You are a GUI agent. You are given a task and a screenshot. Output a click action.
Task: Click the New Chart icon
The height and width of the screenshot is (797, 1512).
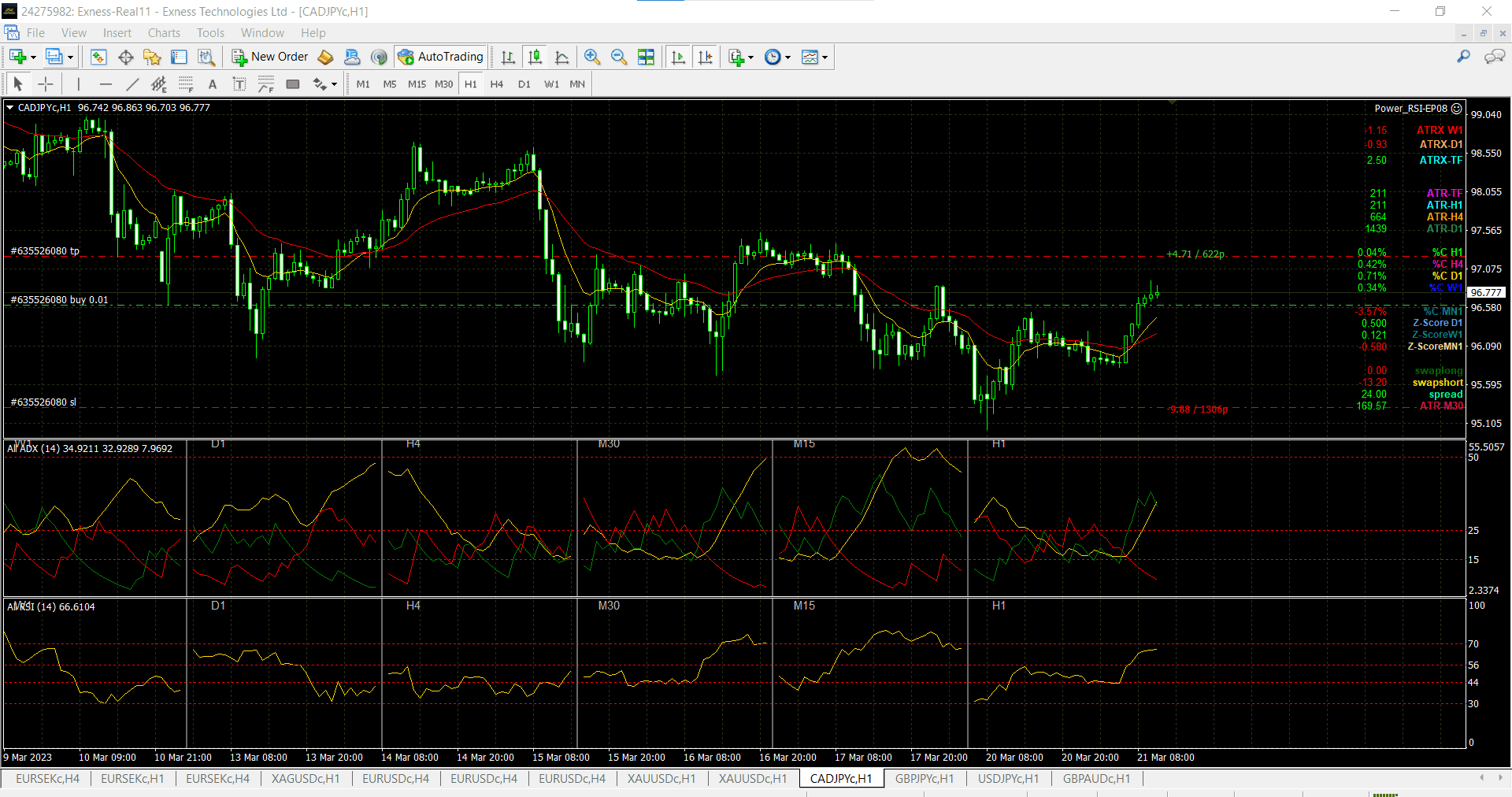click(x=17, y=57)
